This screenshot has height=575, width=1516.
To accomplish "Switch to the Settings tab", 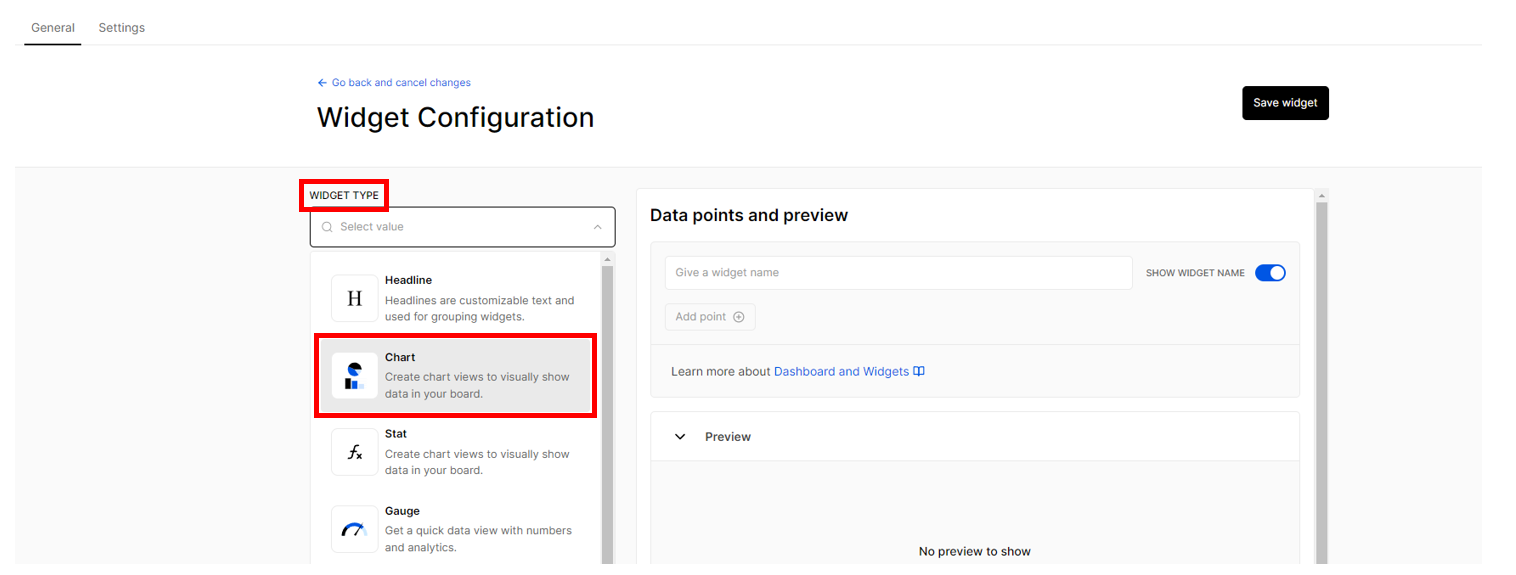I will [x=122, y=28].
